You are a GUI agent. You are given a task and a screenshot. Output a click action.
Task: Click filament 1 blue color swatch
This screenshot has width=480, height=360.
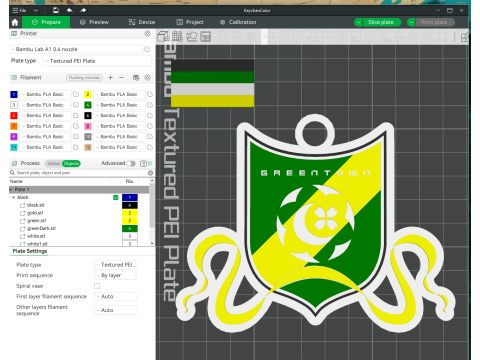click(14, 94)
